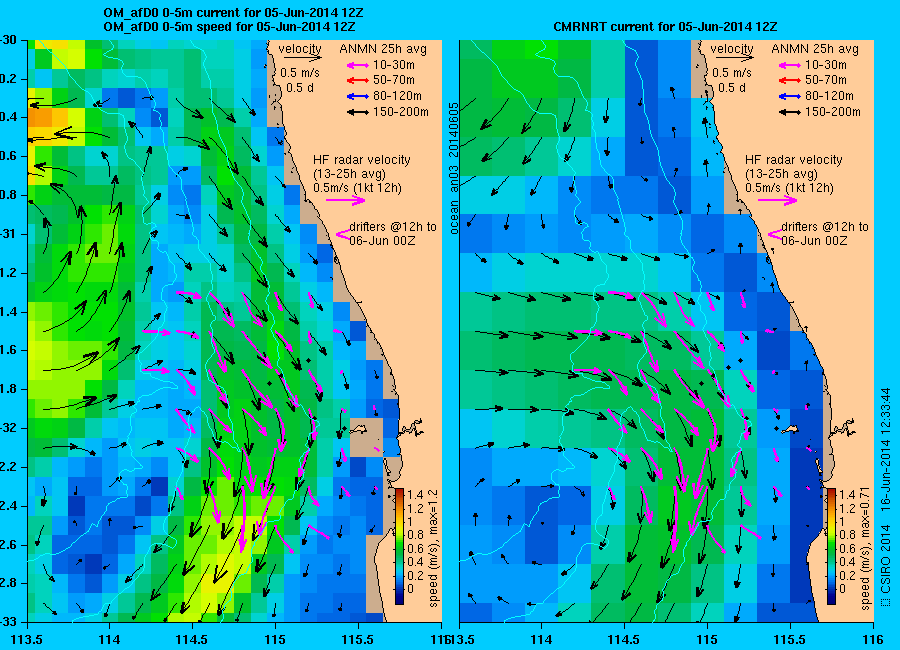Click red 50-70m legend arrow in left map
Image resolution: width=900 pixels, height=650 pixels.
tap(357, 80)
